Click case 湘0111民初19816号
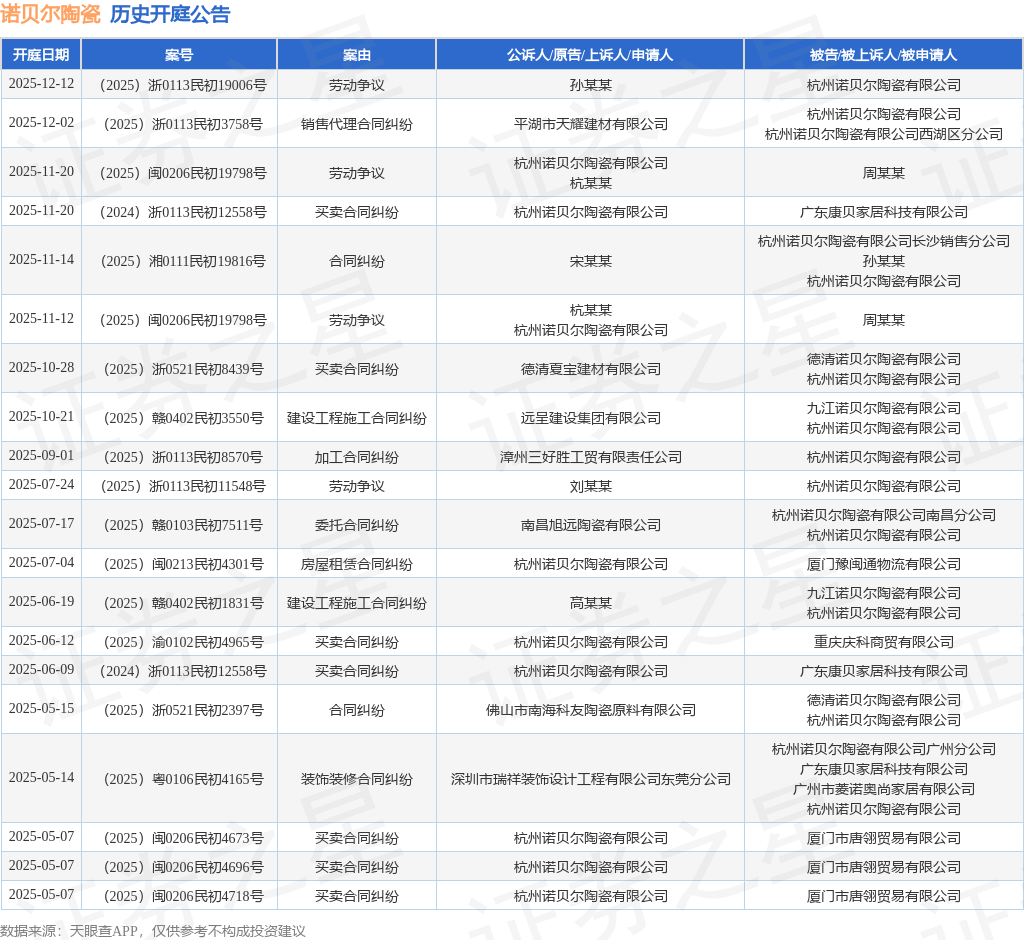The width and height of the screenshot is (1024, 940). 183,261
